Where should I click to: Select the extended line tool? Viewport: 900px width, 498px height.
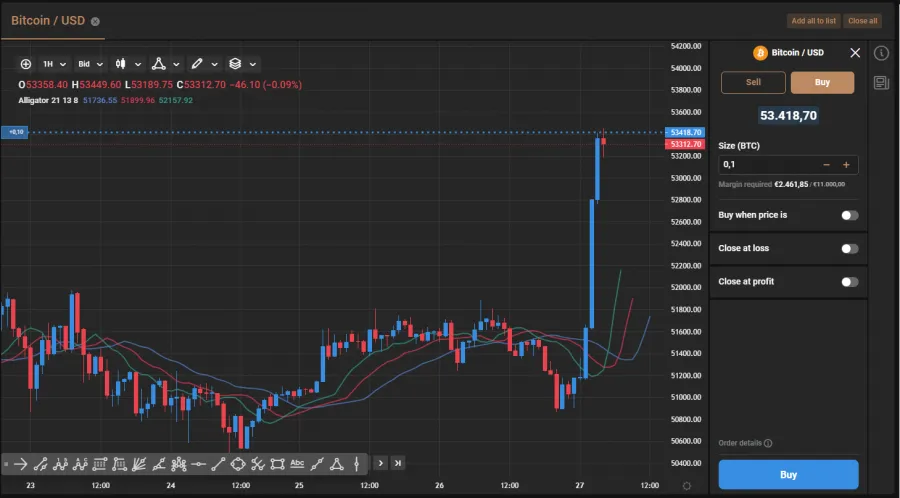click(x=317, y=464)
